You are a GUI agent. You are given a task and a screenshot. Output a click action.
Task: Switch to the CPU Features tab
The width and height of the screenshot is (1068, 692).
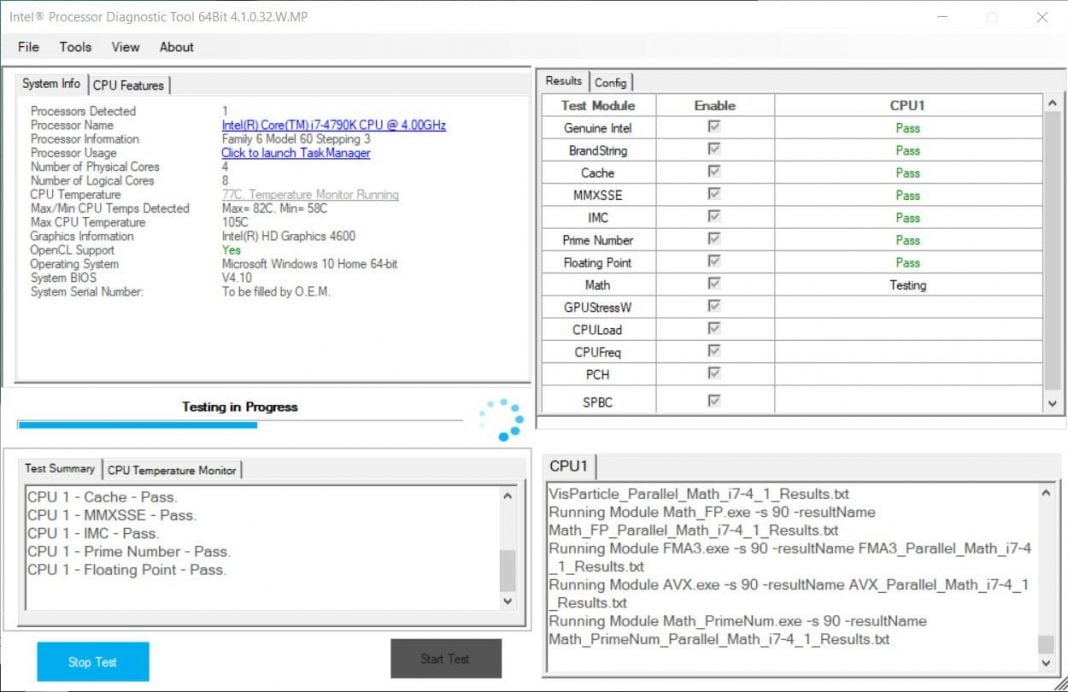(130, 84)
